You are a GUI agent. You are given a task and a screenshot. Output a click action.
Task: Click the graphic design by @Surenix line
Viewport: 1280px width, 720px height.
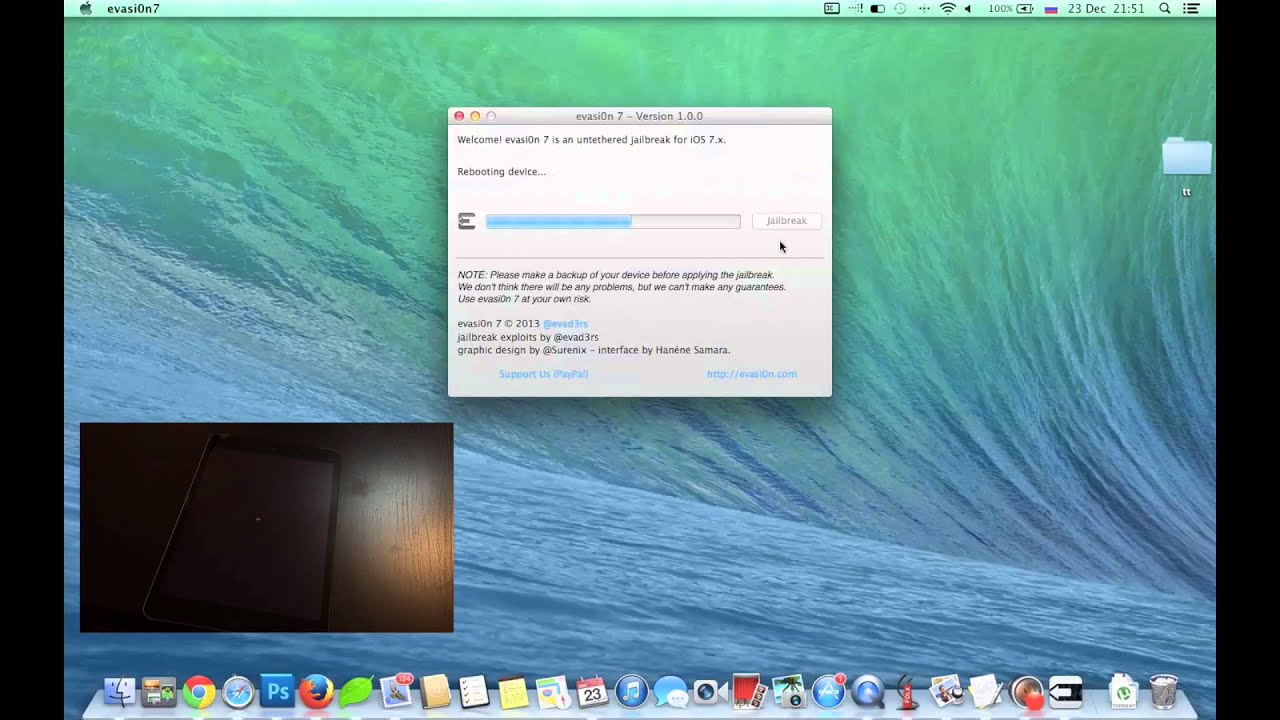[x=594, y=350]
